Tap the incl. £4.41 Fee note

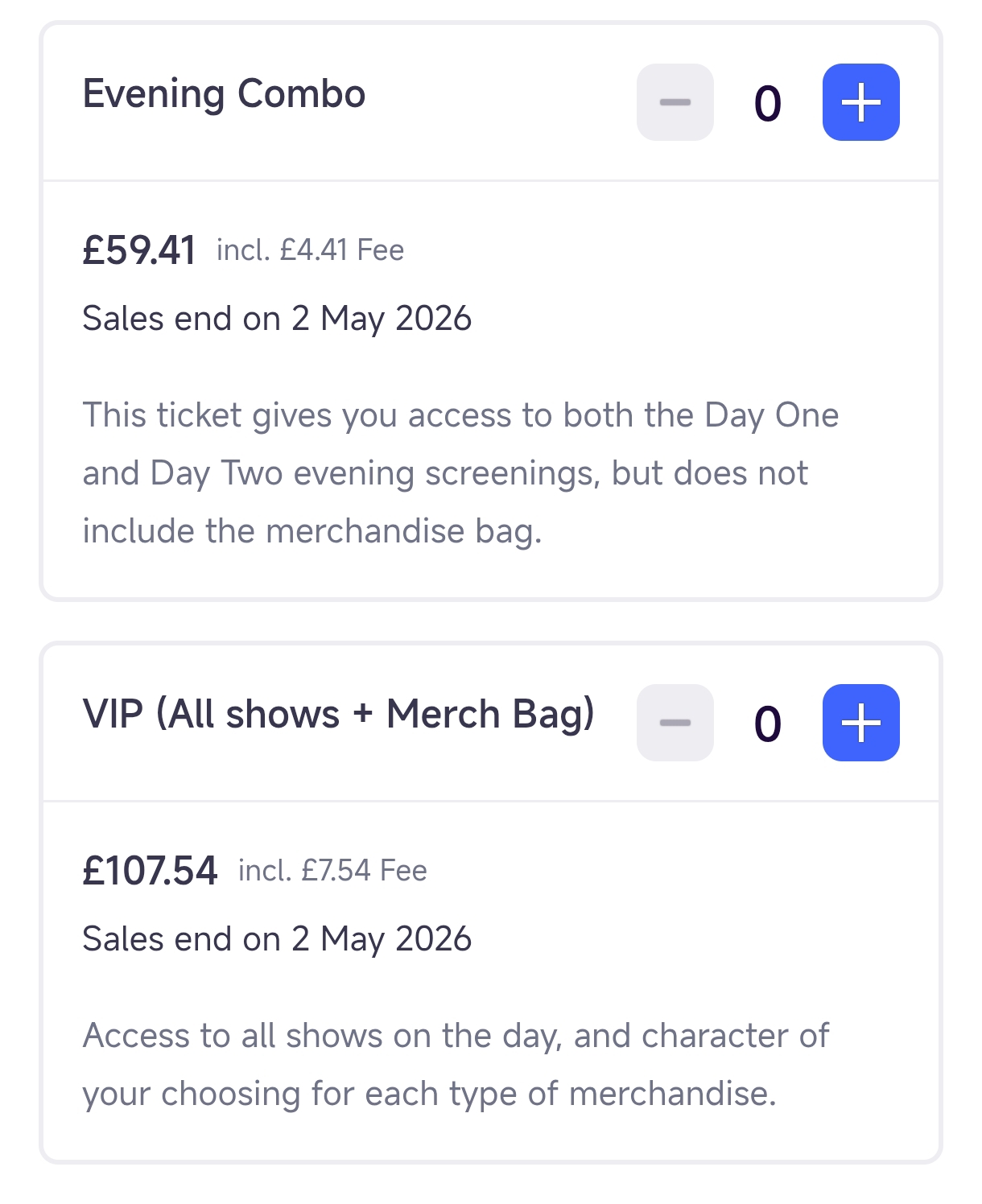point(310,250)
